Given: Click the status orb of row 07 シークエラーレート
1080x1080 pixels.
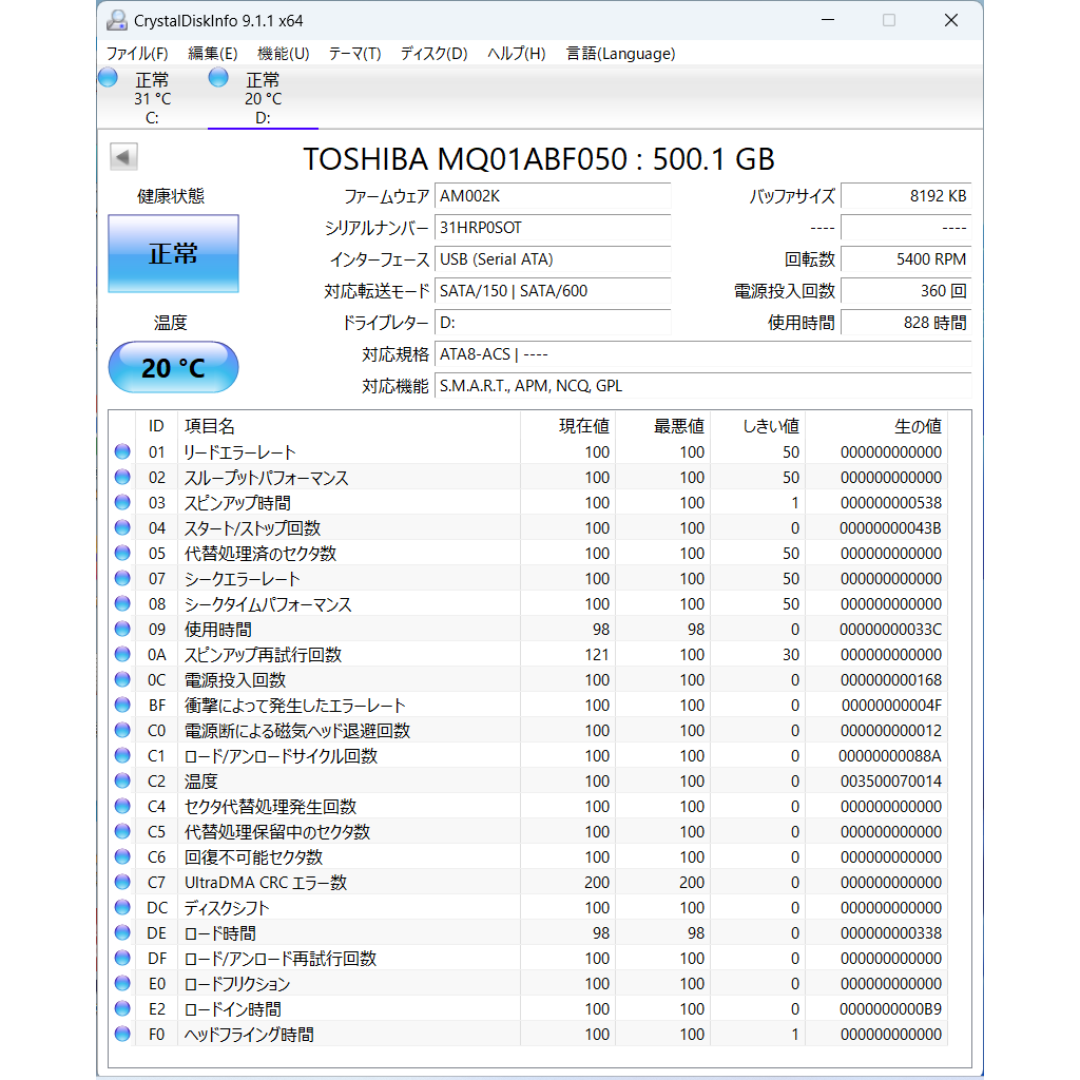Looking at the screenshot, I should click(x=123, y=579).
